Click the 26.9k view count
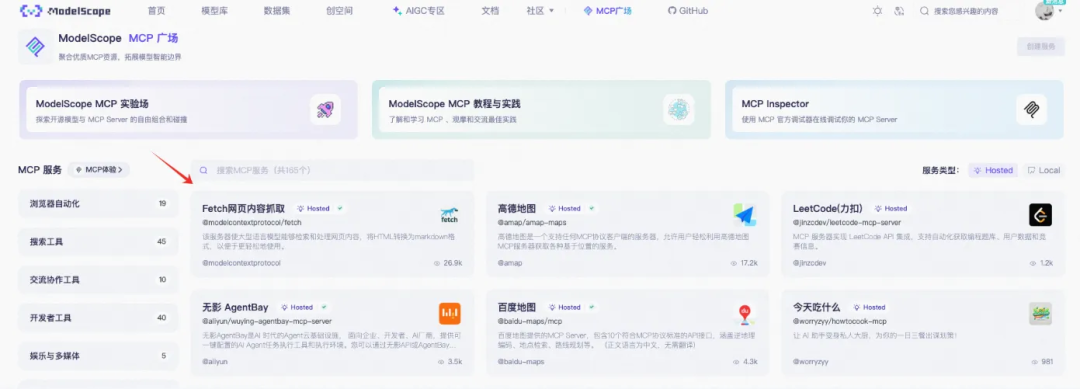This screenshot has width=1080, height=389. (448, 263)
